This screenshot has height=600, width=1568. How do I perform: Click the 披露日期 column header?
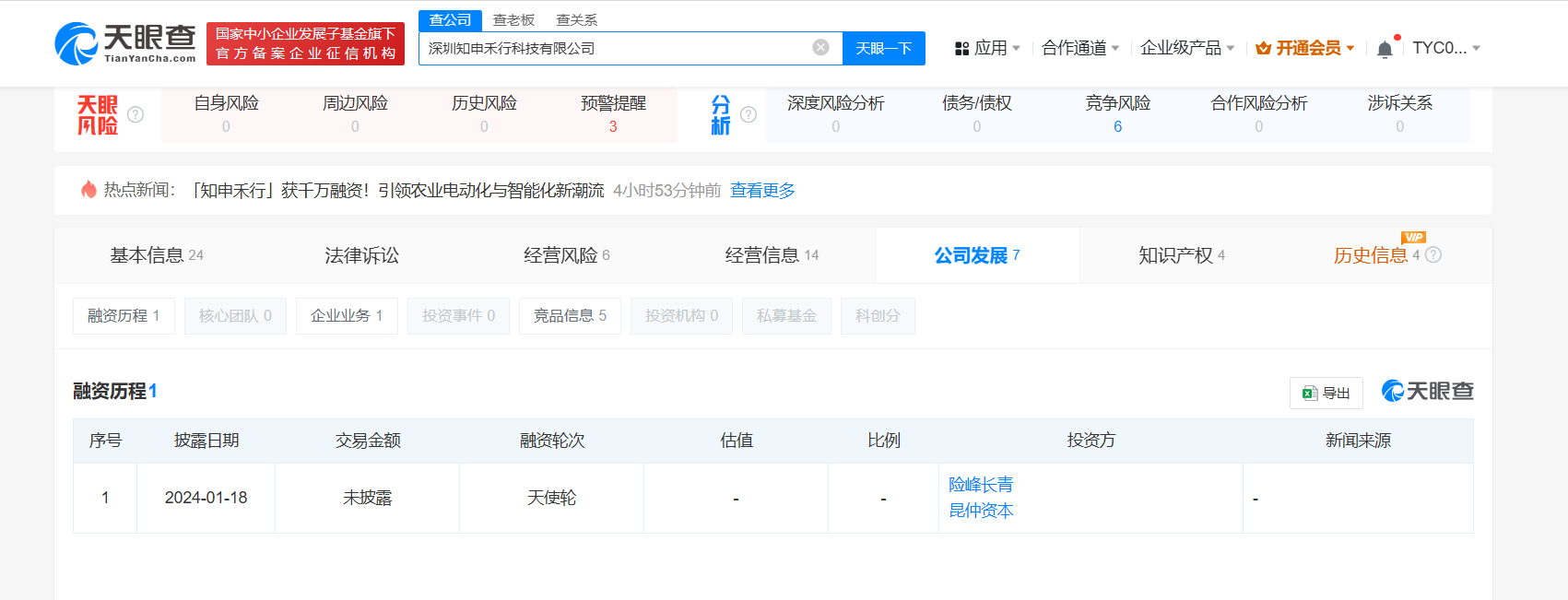coord(206,441)
